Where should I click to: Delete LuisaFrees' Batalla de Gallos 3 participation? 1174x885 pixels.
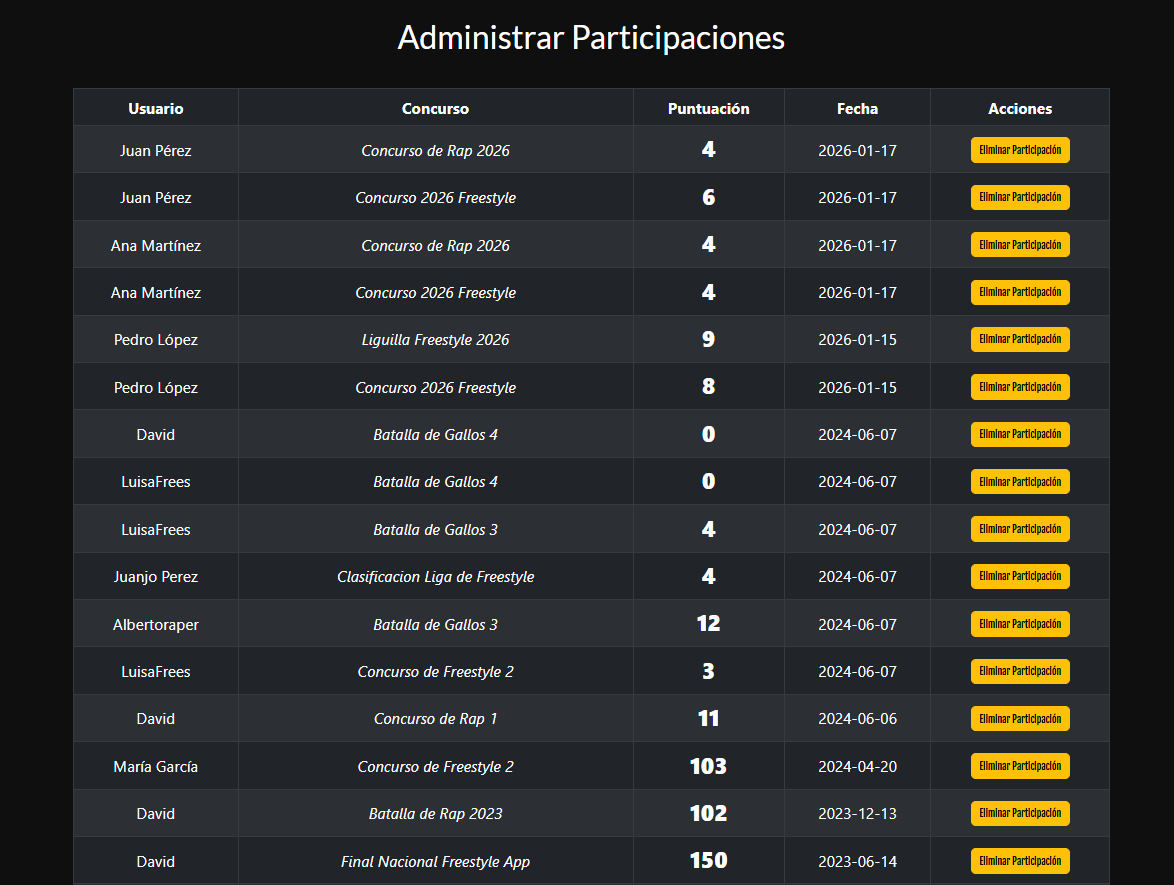[x=1020, y=529]
